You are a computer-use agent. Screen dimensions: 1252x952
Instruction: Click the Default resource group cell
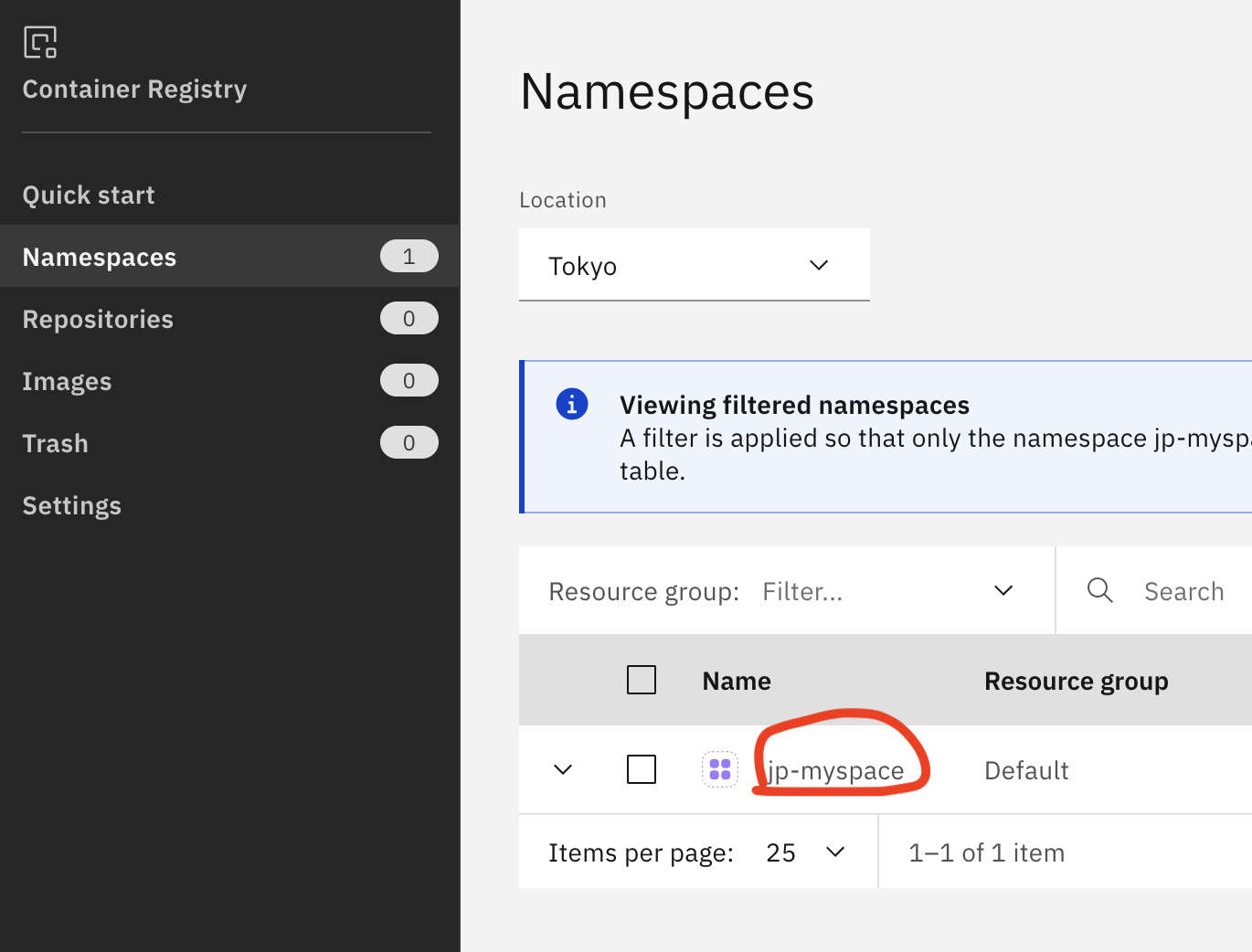tap(1026, 770)
